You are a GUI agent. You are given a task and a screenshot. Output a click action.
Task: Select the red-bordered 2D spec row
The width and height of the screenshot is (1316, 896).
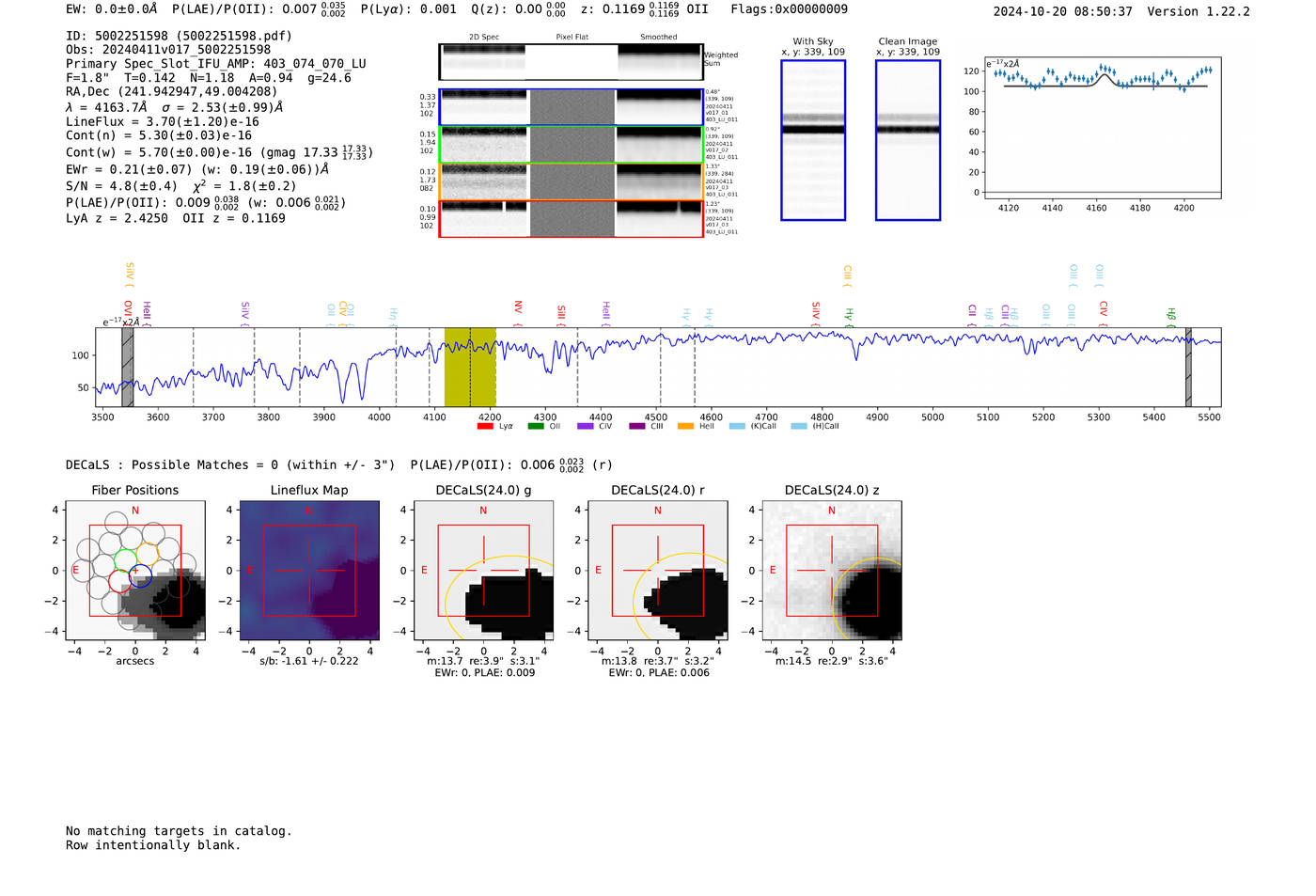[x=571, y=218]
